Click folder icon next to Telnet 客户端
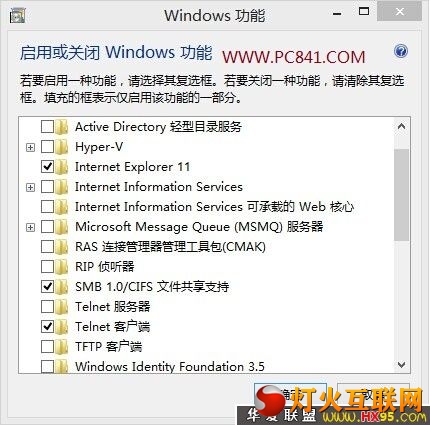430x425 pixels. [x=61, y=327]
